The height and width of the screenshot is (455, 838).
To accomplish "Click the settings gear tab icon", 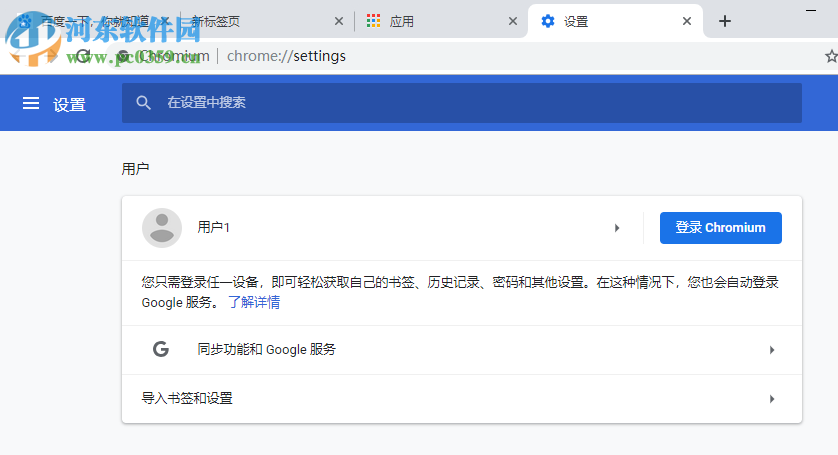I will 548,21.
